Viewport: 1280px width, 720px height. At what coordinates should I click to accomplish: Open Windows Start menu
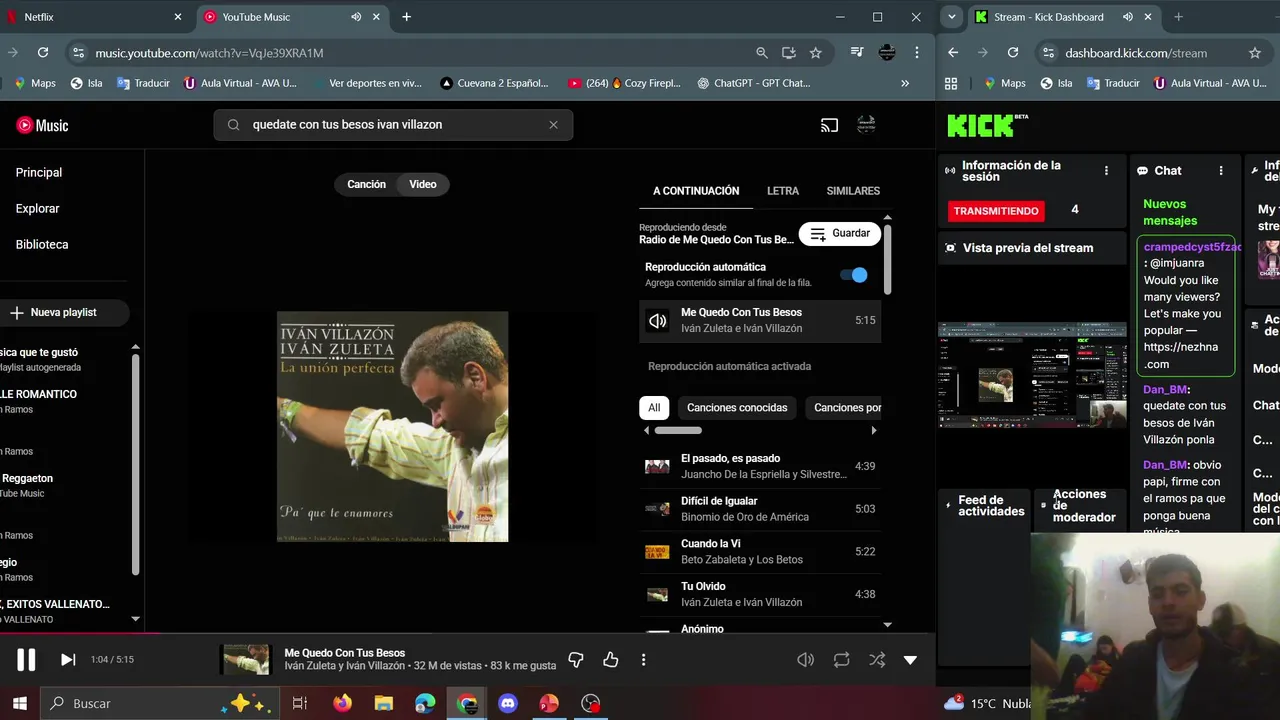pyautogui.click(x=20, y=703)
